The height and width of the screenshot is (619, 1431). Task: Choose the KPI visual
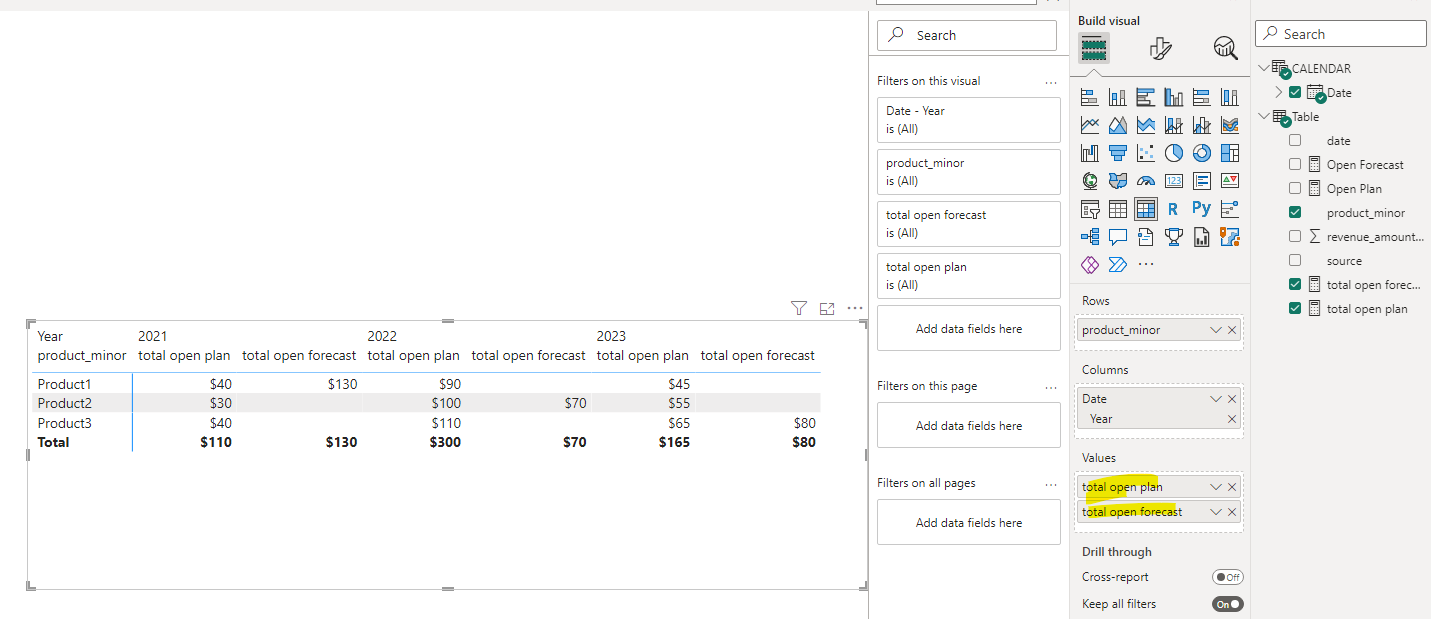click(1230, 181)
